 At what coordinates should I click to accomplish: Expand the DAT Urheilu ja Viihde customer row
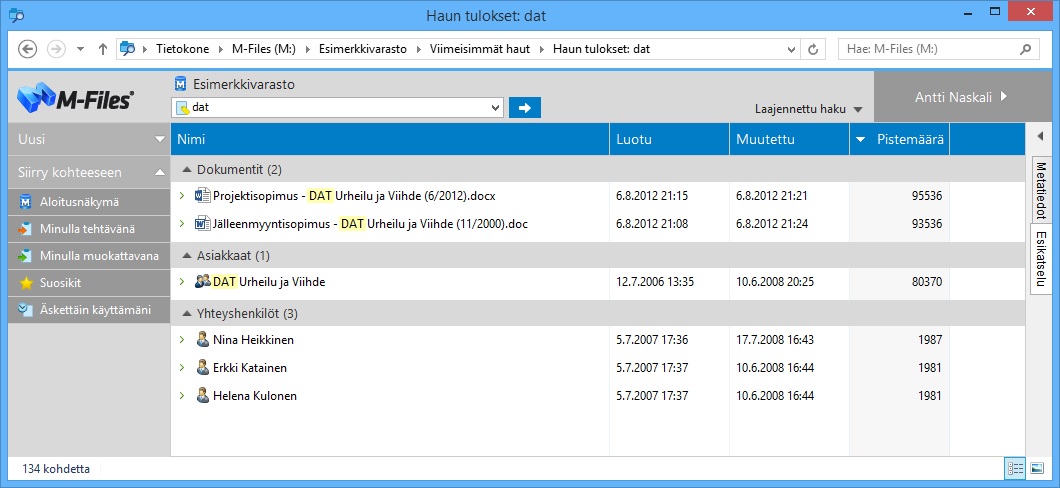(x=182, y=281)
